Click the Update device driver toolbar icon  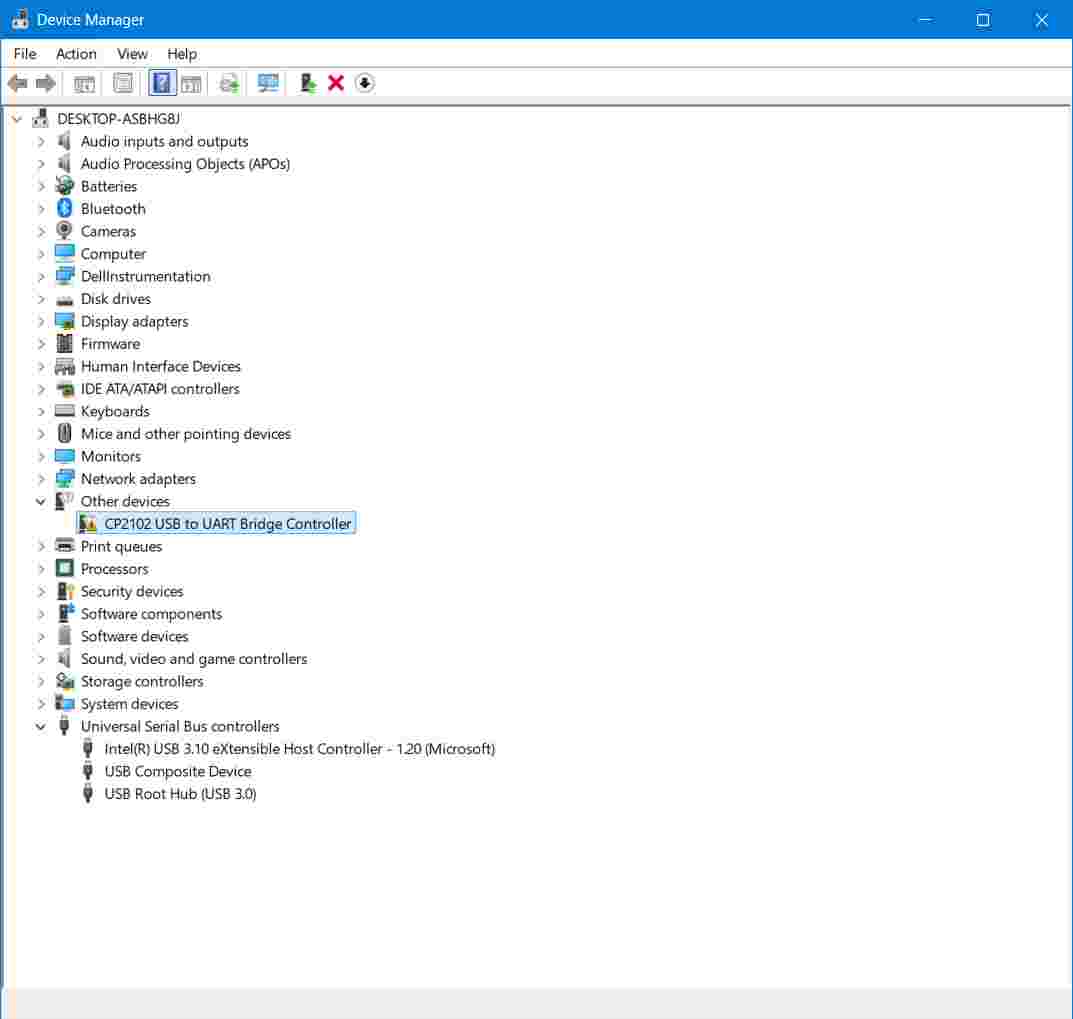click(x=229, y=83)
